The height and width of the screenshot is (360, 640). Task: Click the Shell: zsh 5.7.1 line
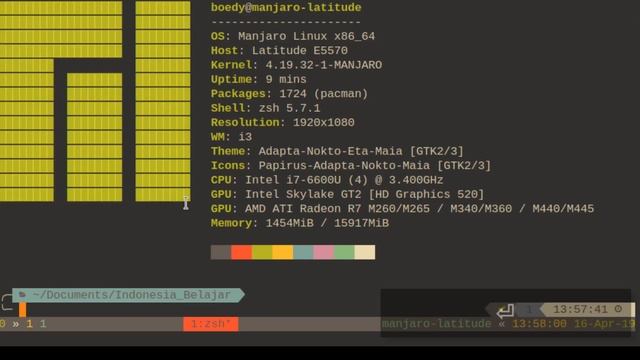(265, 108)
